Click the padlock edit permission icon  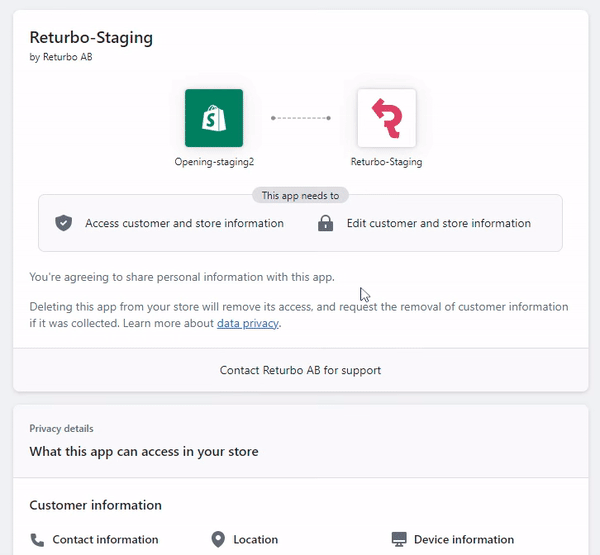coord(326,223)
